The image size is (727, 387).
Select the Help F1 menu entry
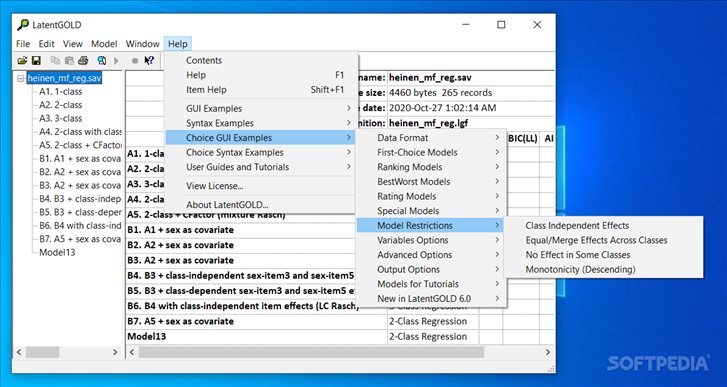262,75
